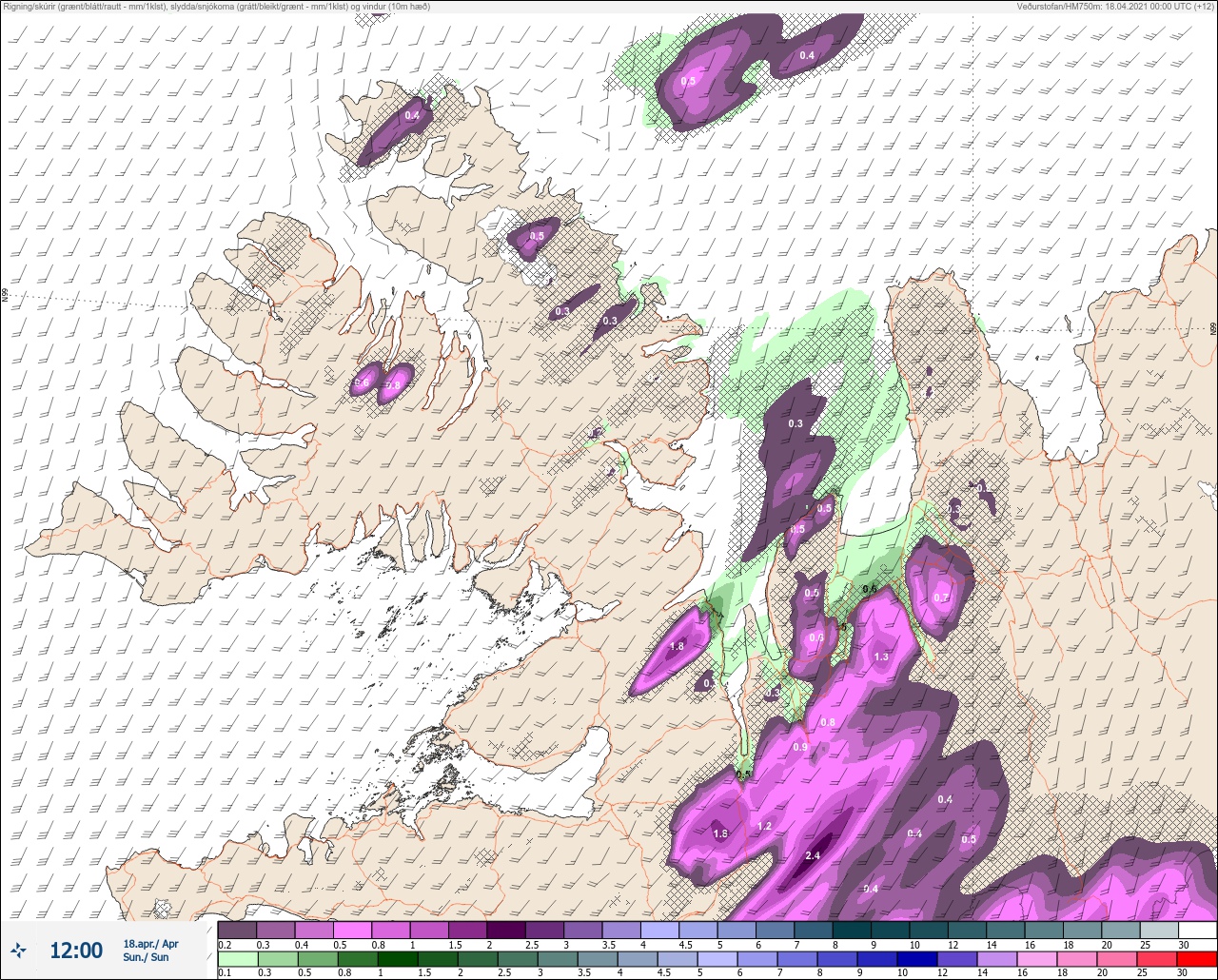
Task: Pick the pale green 0.1 swatch in lower legend
Action: click(237, 958)
